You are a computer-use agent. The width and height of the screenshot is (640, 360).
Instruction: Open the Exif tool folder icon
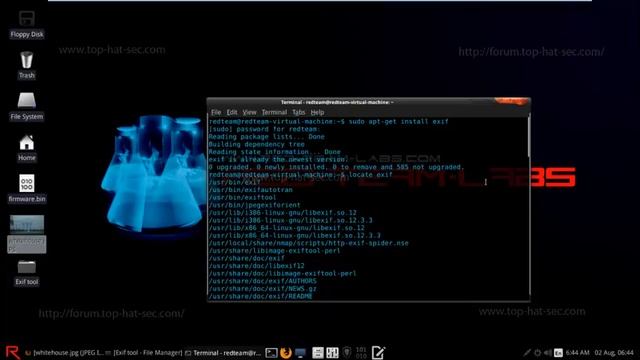click(27, 273)
